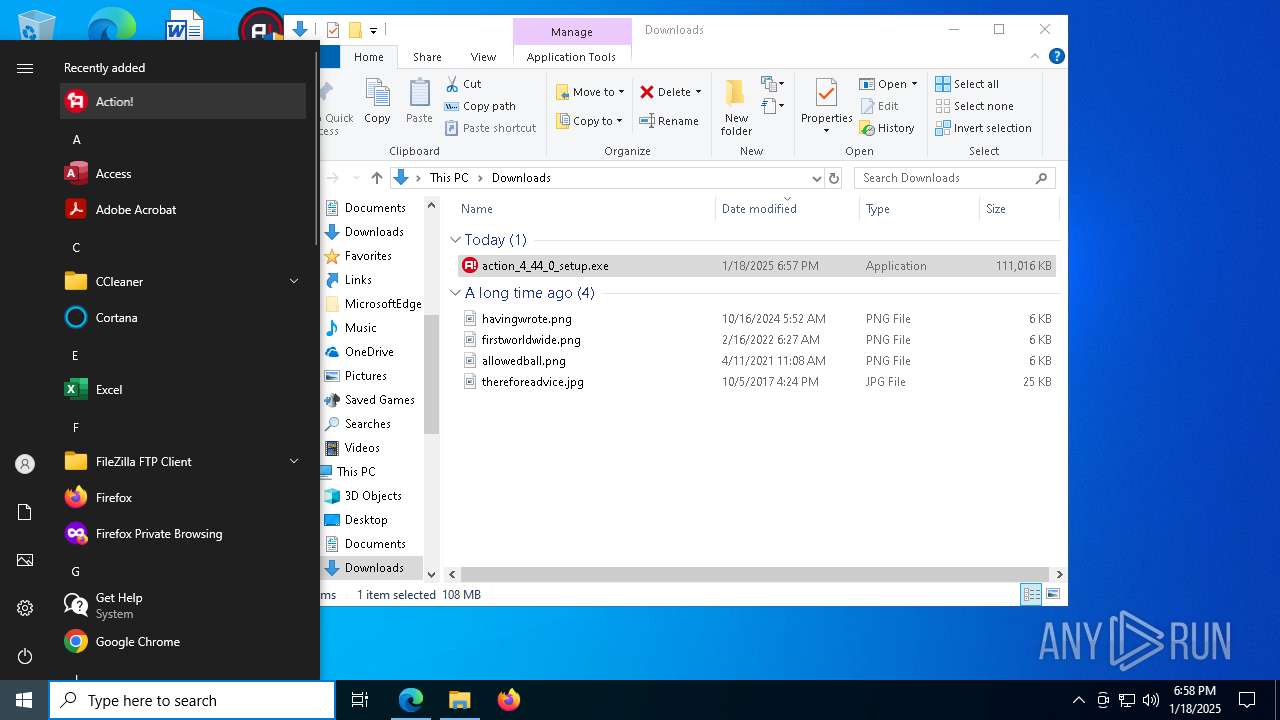Open Properties in the ribbon
The width and height of the screenshot is (1280, 720).
click(826, 107)
